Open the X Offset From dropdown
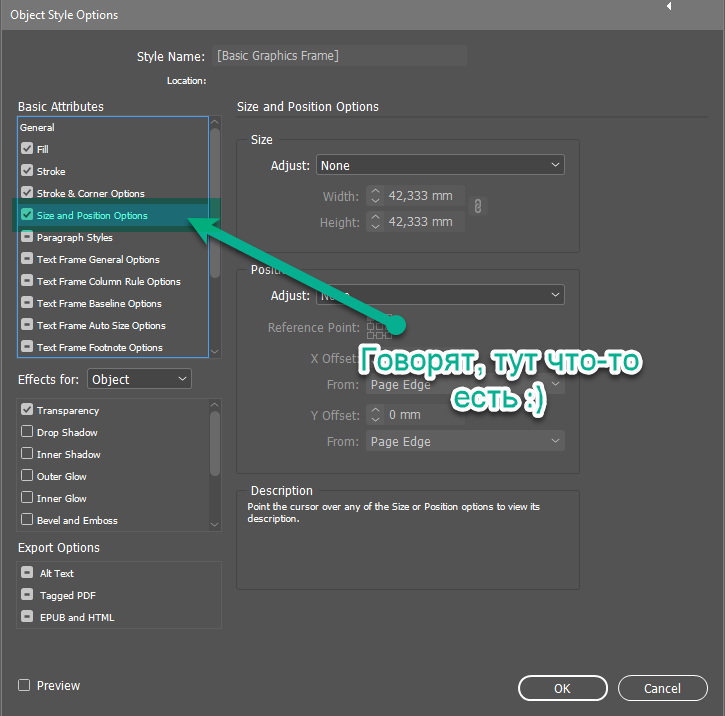The width and height of the screenshot is (725, 716). (x=465, y=385)
